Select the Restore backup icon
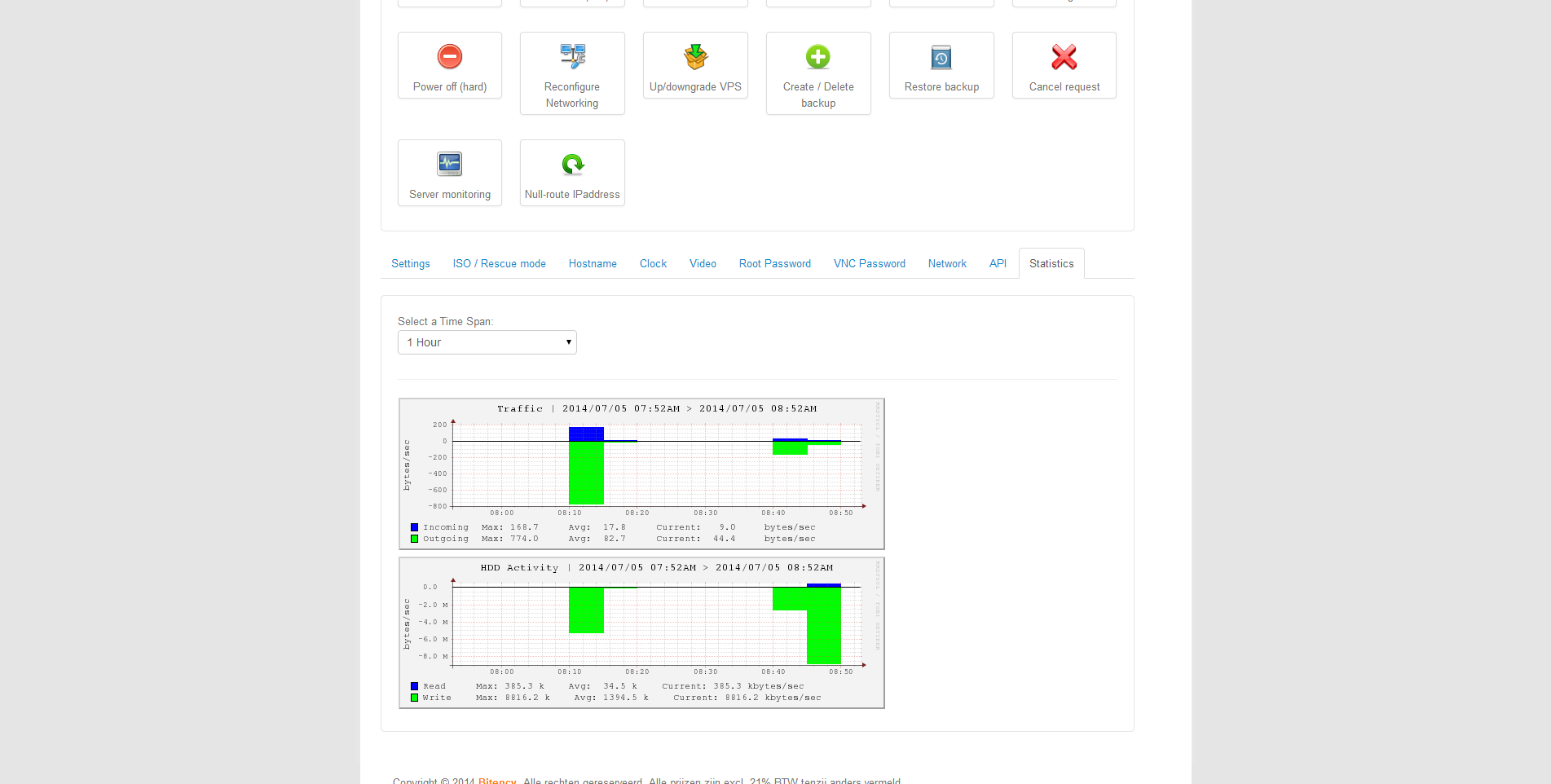This screenshot has height=784, width=1551. [x=941, y=57]
